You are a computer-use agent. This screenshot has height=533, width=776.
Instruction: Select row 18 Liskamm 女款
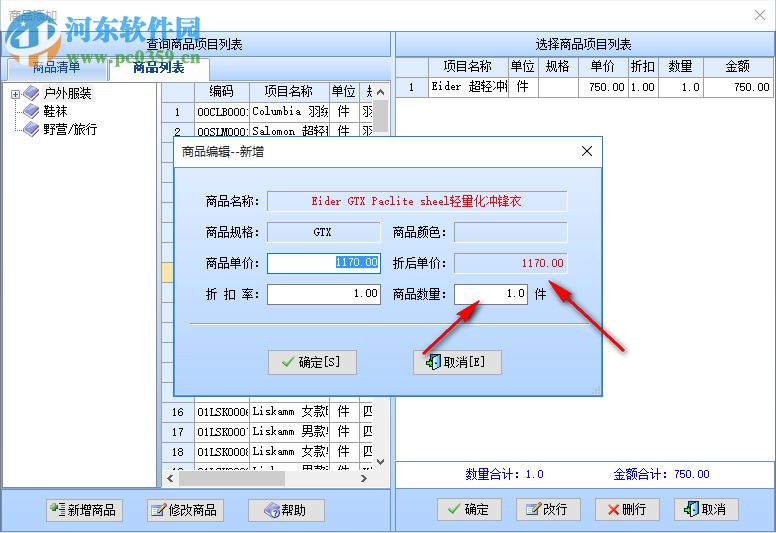click(267, 452)
